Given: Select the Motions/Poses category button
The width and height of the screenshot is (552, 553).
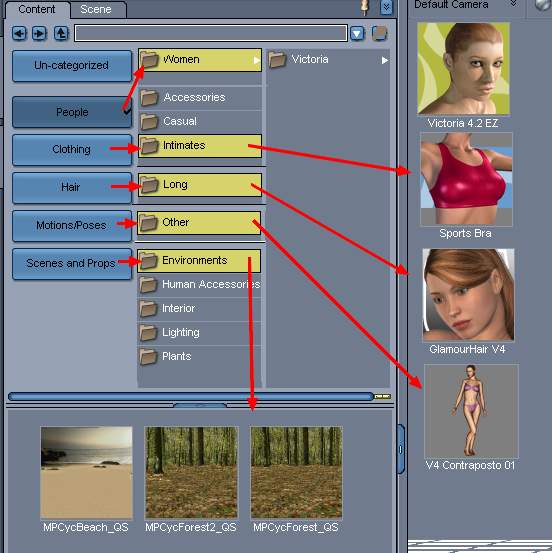Looking at the screenshot, I should point(72,225).
